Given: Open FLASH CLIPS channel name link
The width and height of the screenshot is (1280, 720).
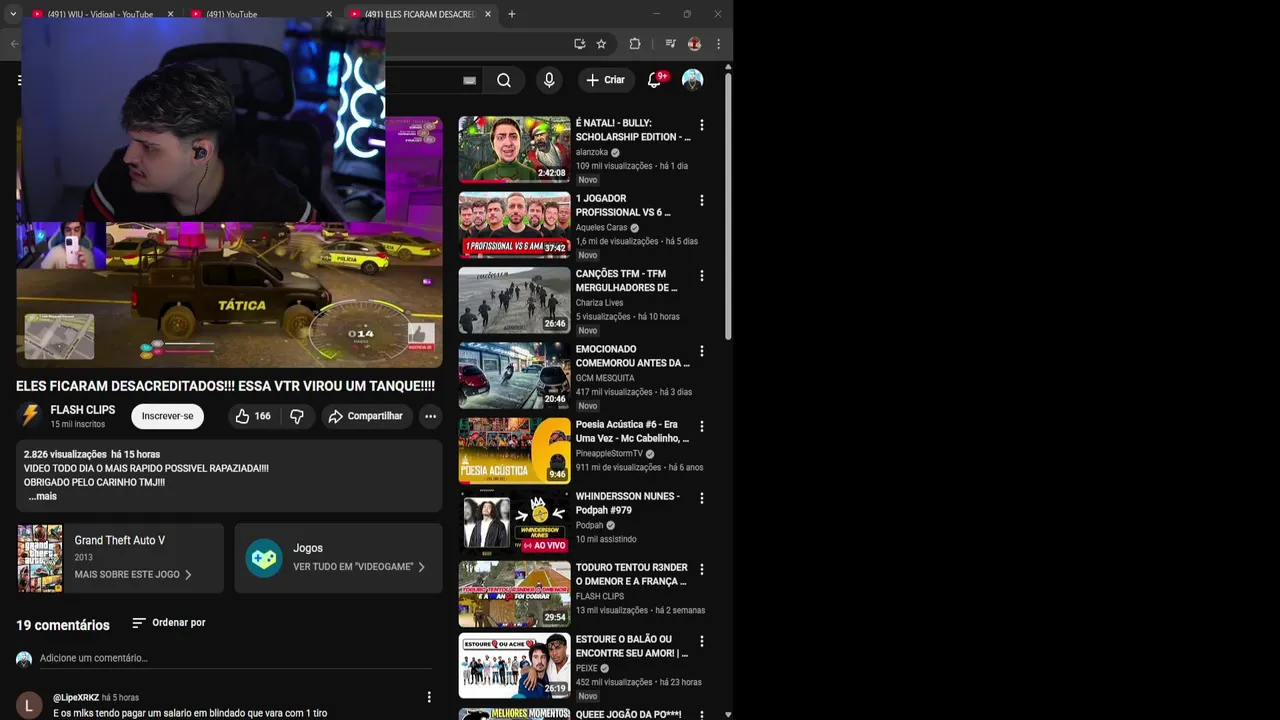Looking at the screenshot, I should pos(83,410).
